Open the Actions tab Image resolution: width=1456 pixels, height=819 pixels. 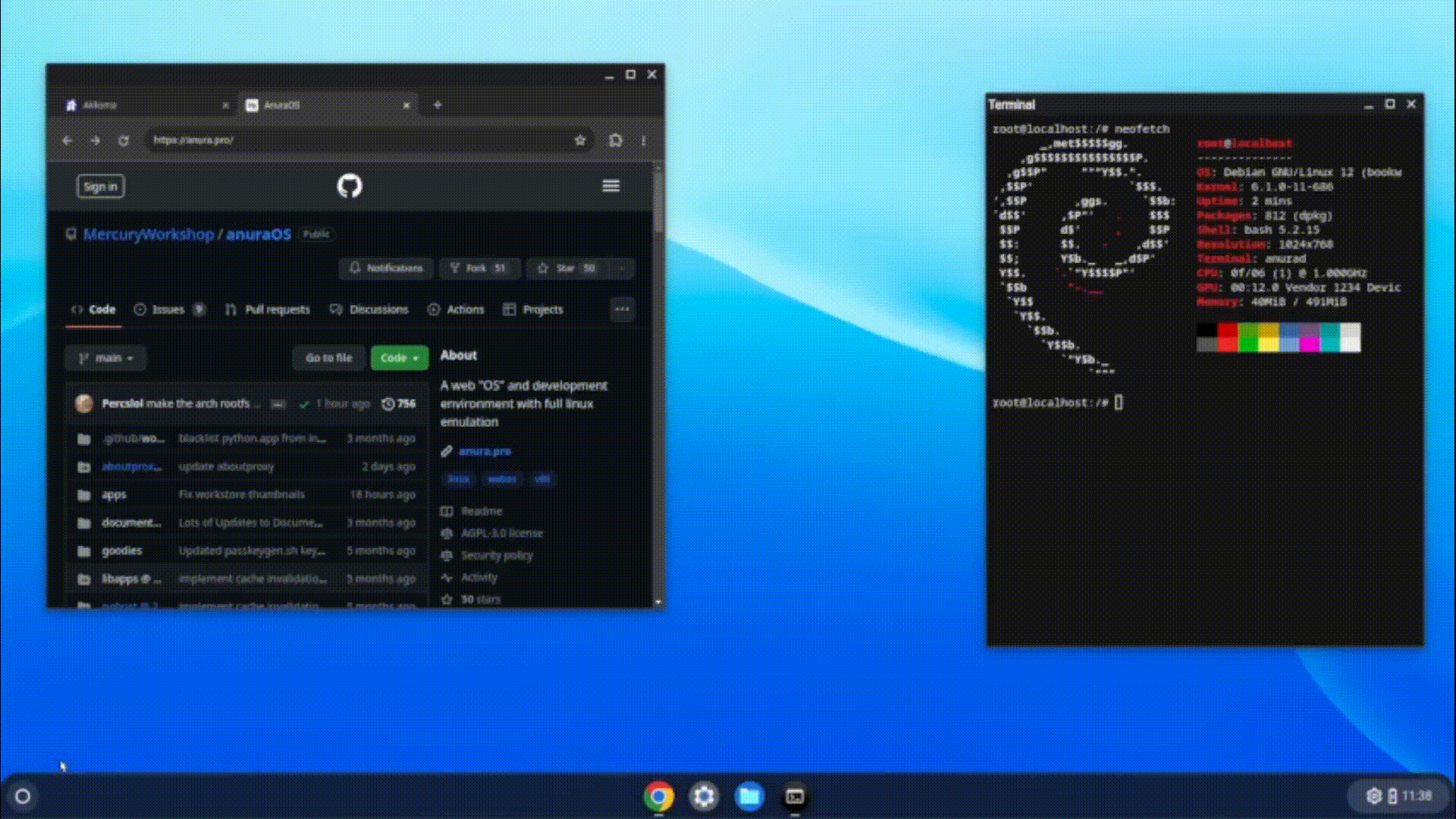[x=456, y=309]
